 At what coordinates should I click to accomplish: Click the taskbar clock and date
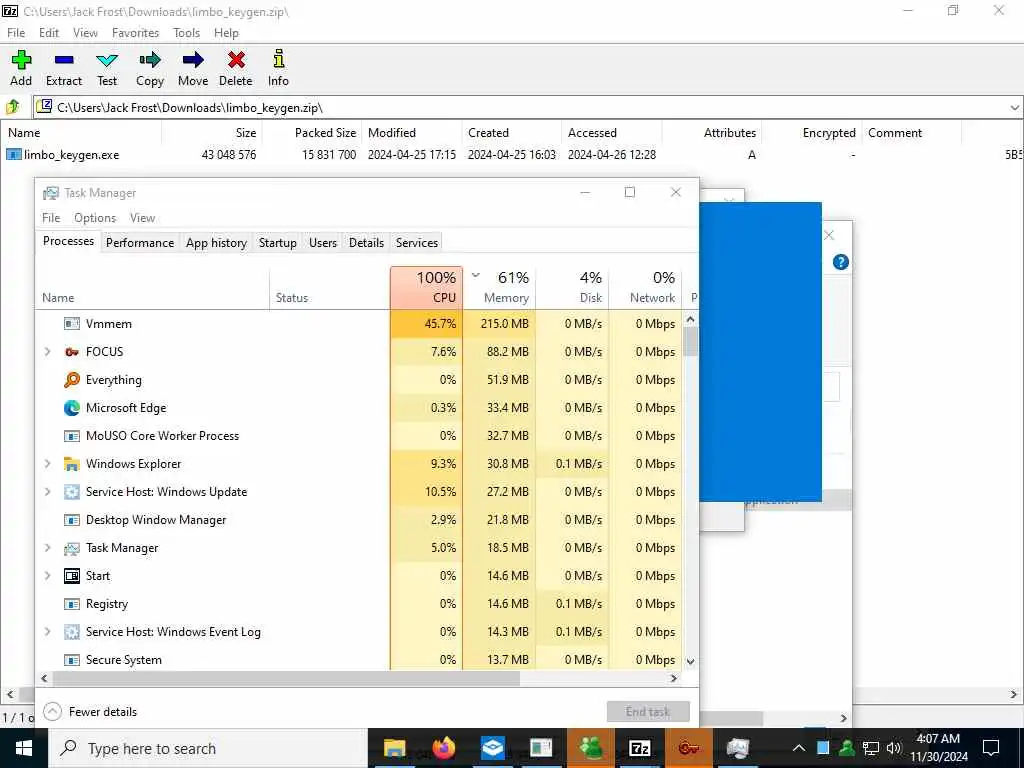pos(939,748)
